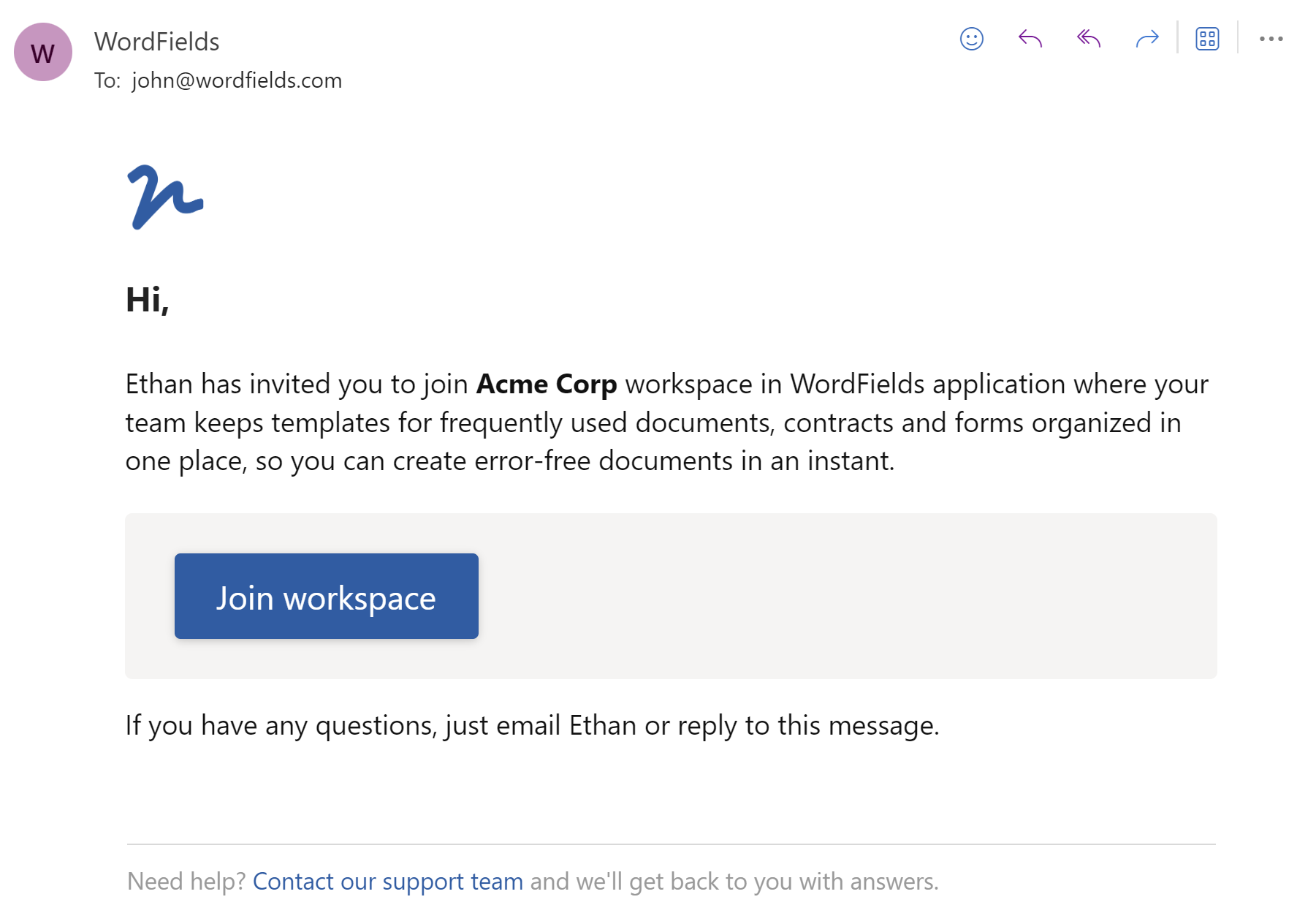Choose the Reply All double-arrow icon
Screen dimensions: 1316x924
1088,39
